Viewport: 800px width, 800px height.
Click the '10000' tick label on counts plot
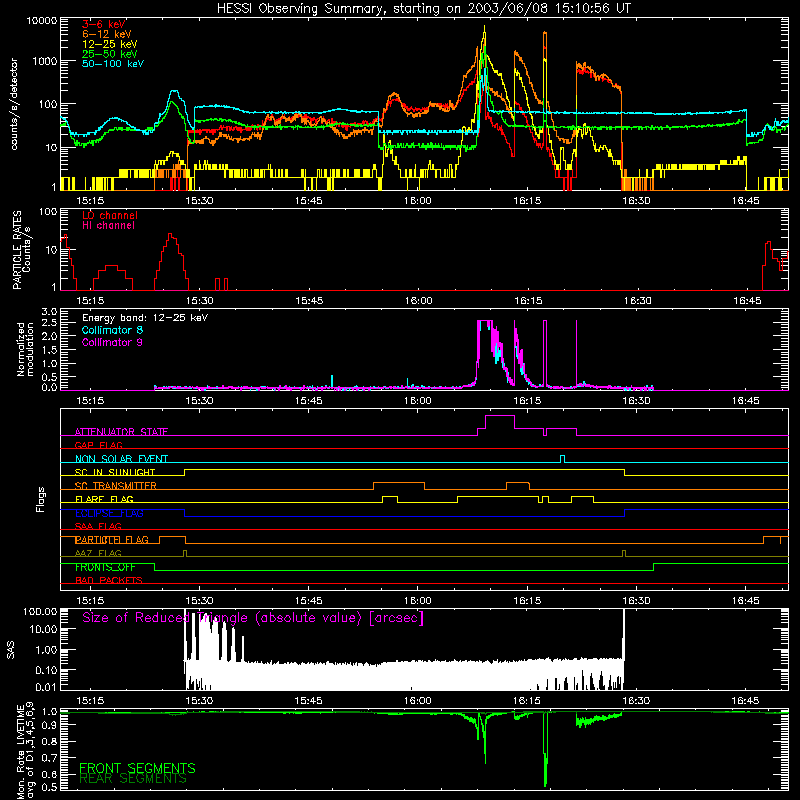click(42, 21)
